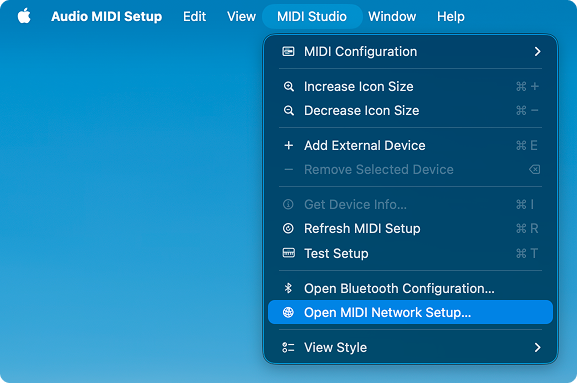Choose Refresh MIDI Setup
This screenshot has height=383, width=577.
click(410, 228)
